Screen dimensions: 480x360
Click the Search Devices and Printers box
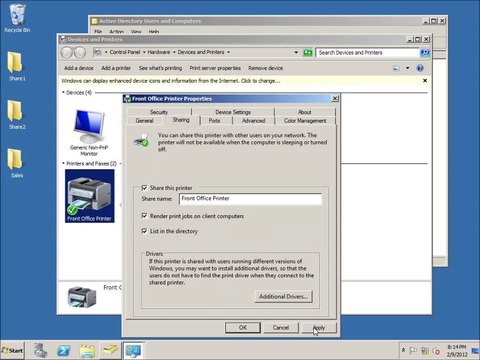click(367, 53)
